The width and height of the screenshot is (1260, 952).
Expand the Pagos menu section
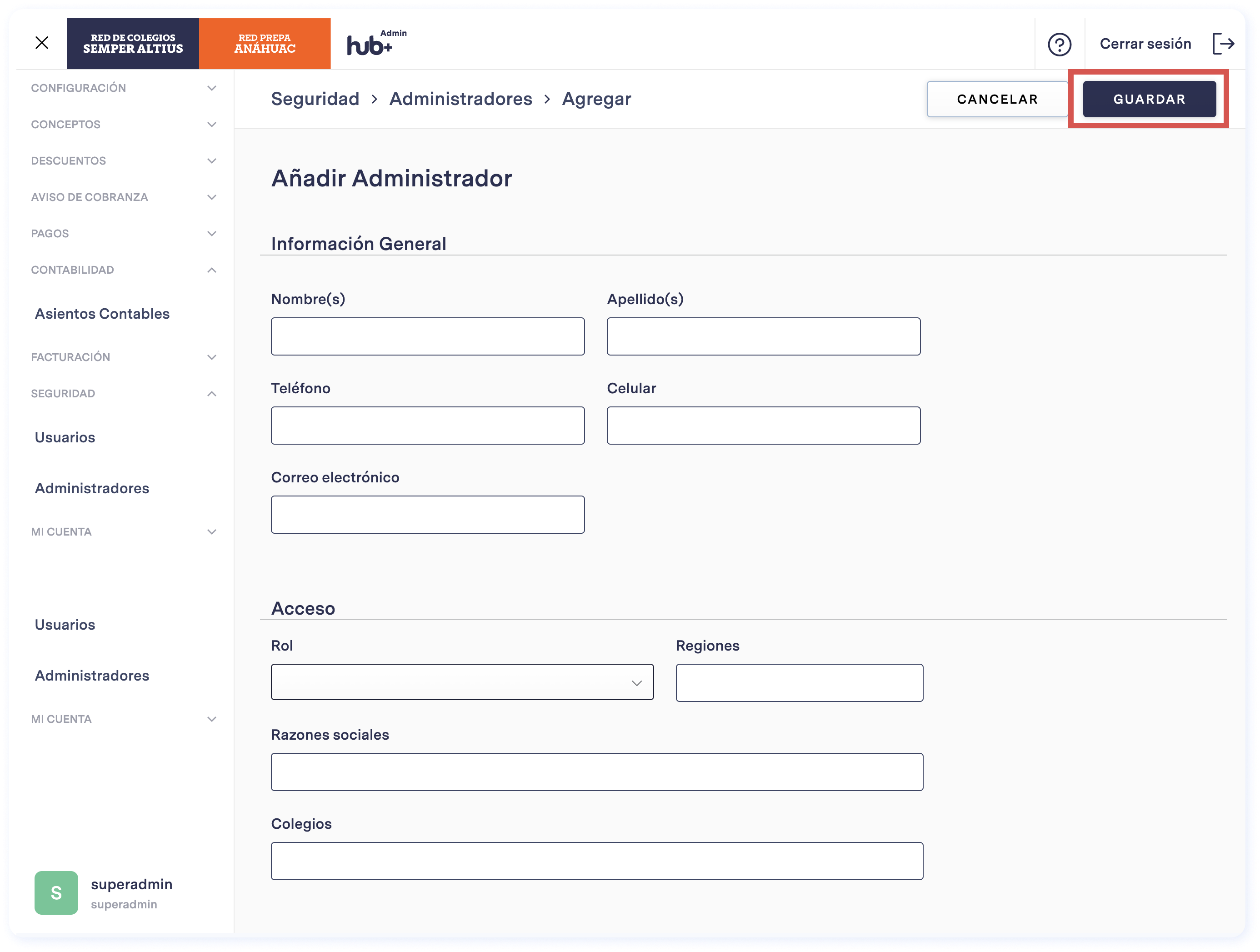pyautogui.click(x=124, y=234)
